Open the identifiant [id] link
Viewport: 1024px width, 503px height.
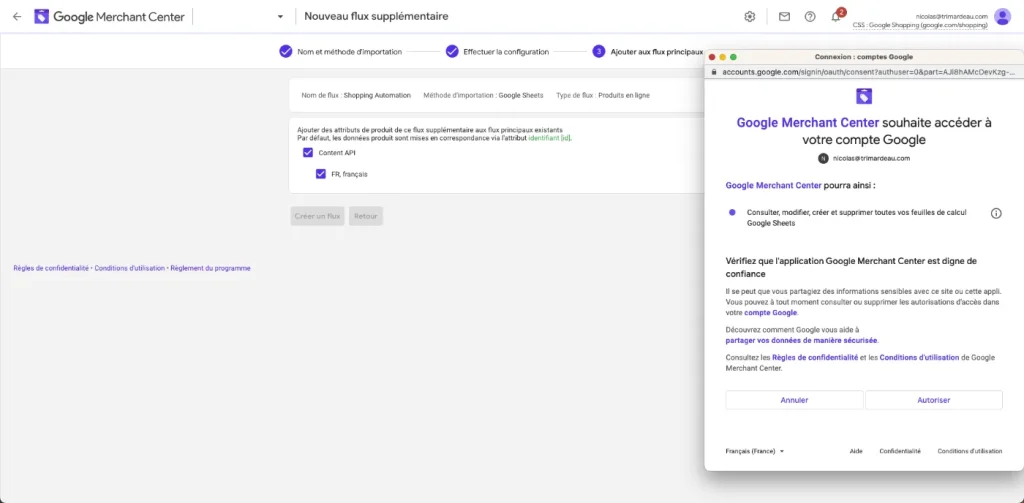click(x=550, y=138)
